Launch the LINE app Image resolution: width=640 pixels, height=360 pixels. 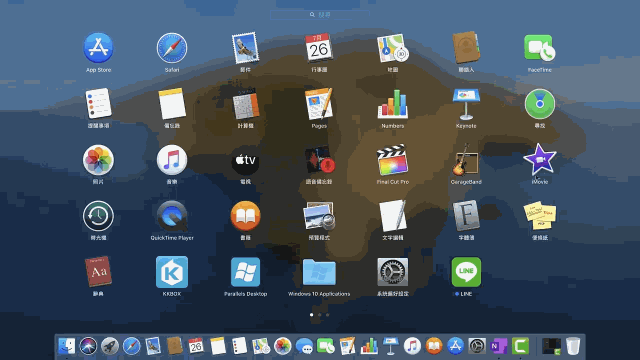(x=466, y=271)
